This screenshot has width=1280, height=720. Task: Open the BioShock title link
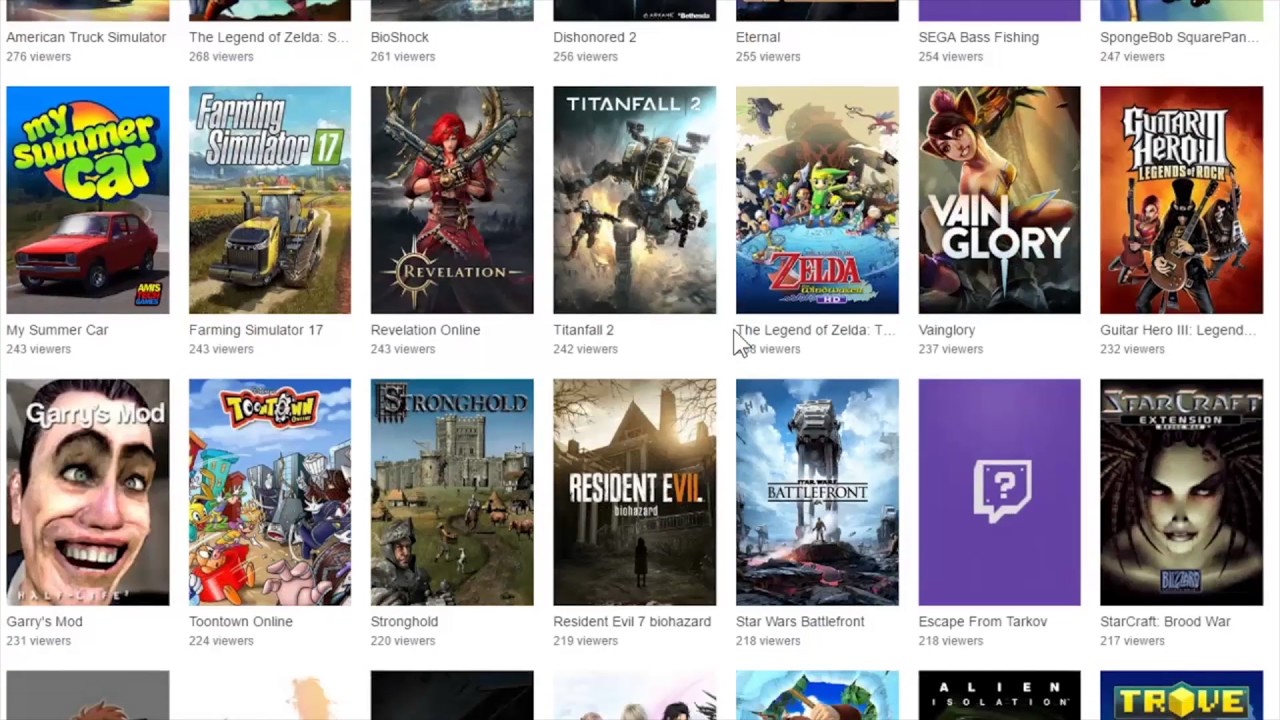pyautogui.click(x=400, y=37)
